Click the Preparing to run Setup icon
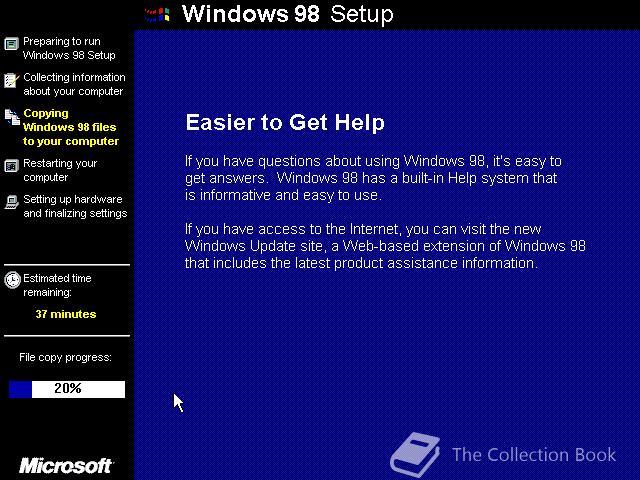Image resolution: width=640 pixels, height=480 pixels. 11,44
